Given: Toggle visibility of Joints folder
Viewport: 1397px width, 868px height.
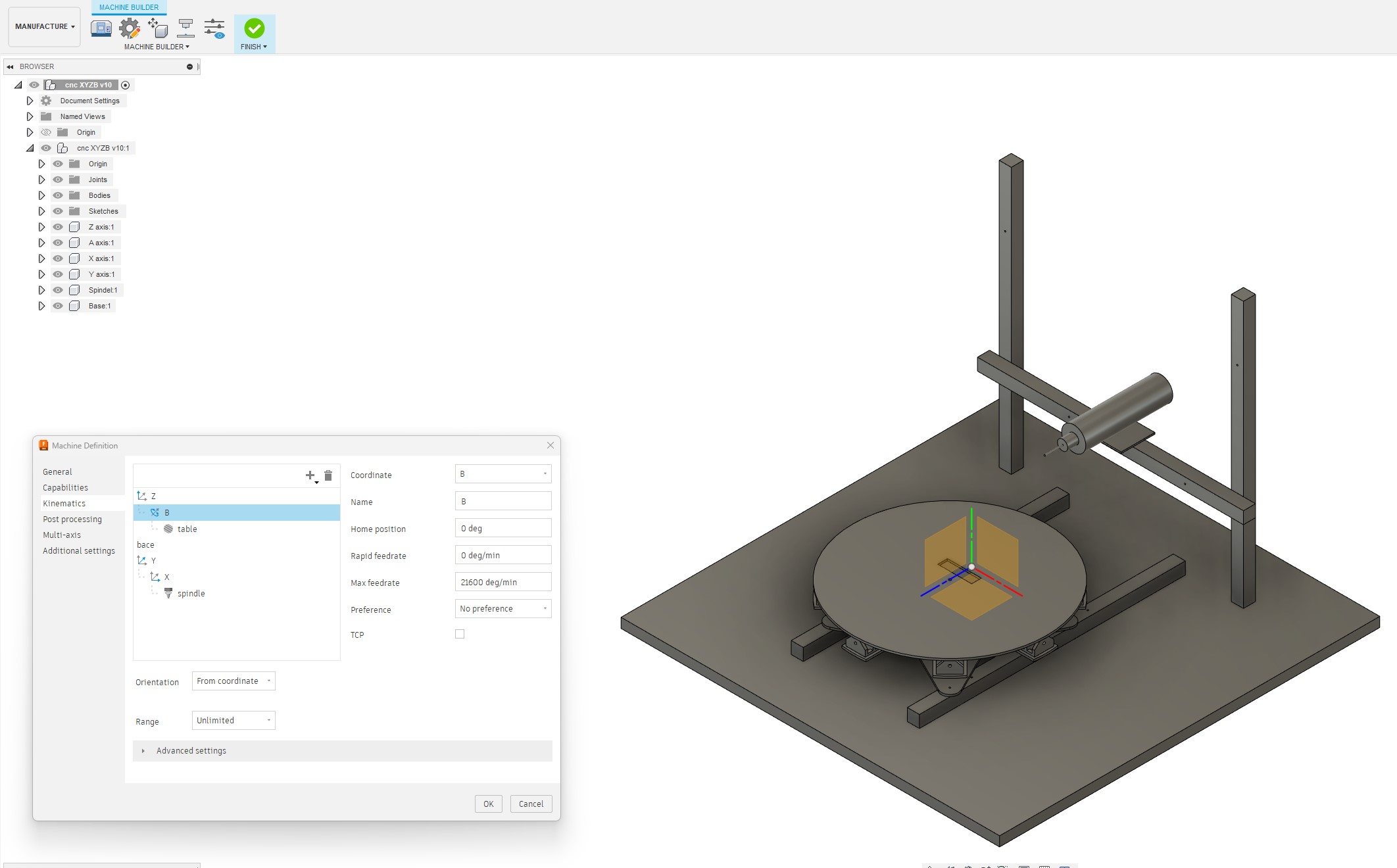Looking at the screenshot, I should coord(58,180).
